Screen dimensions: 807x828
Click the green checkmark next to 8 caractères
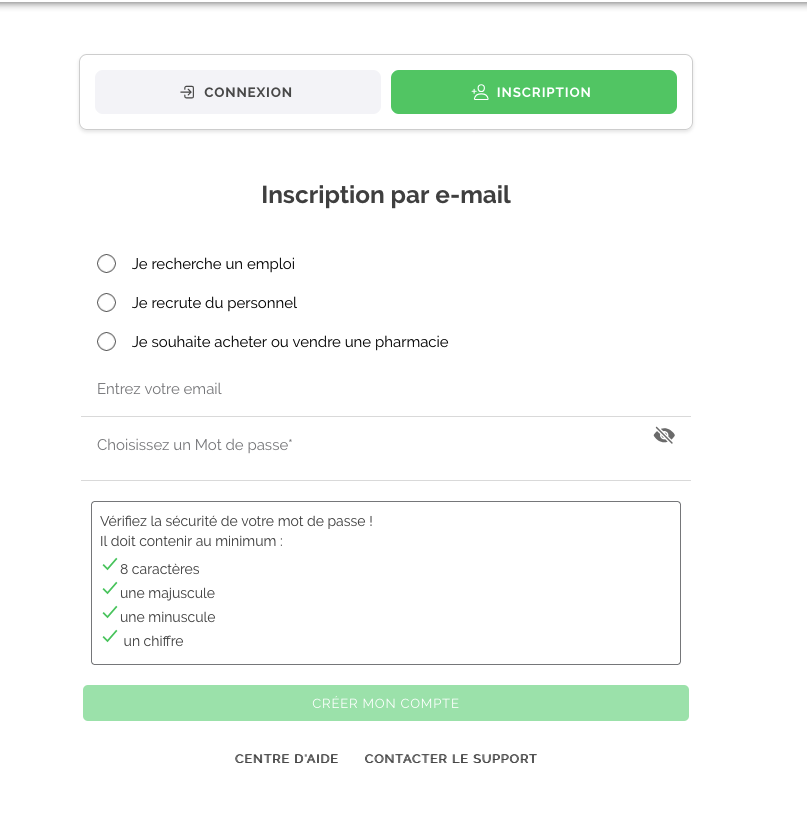tap(109, 565)
